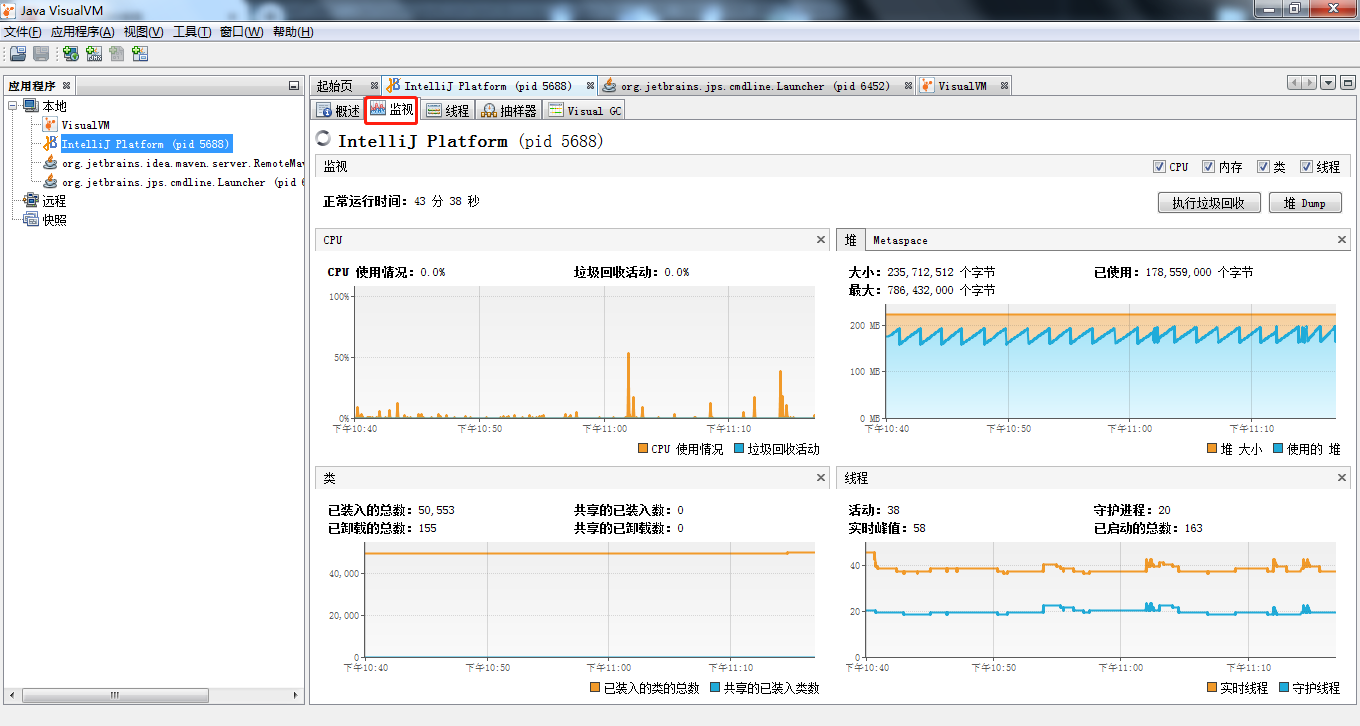Toggle the 类 checkbox
The height and width of the screenshot is (726, 1360).
1263,167
